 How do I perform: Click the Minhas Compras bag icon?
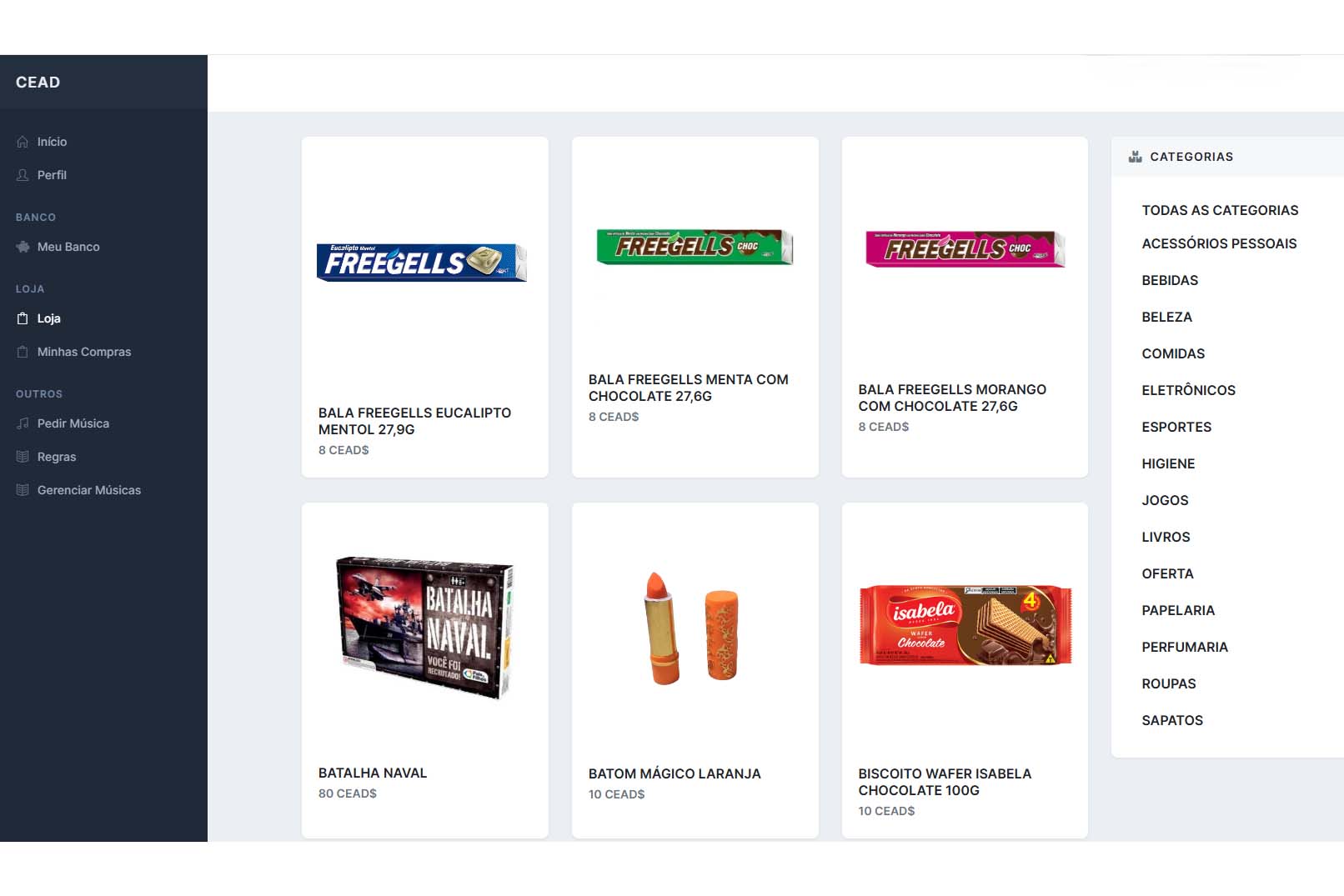23,352
